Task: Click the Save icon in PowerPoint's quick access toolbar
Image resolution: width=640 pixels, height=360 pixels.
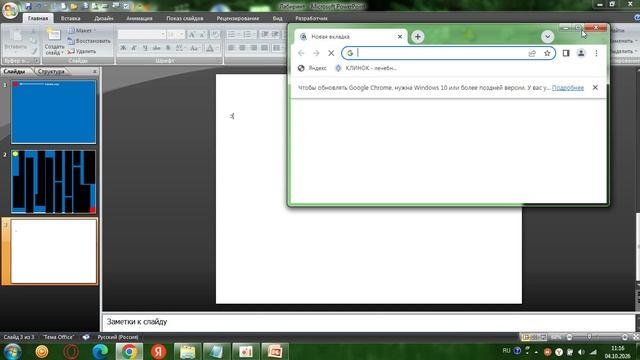Action: 28,6
